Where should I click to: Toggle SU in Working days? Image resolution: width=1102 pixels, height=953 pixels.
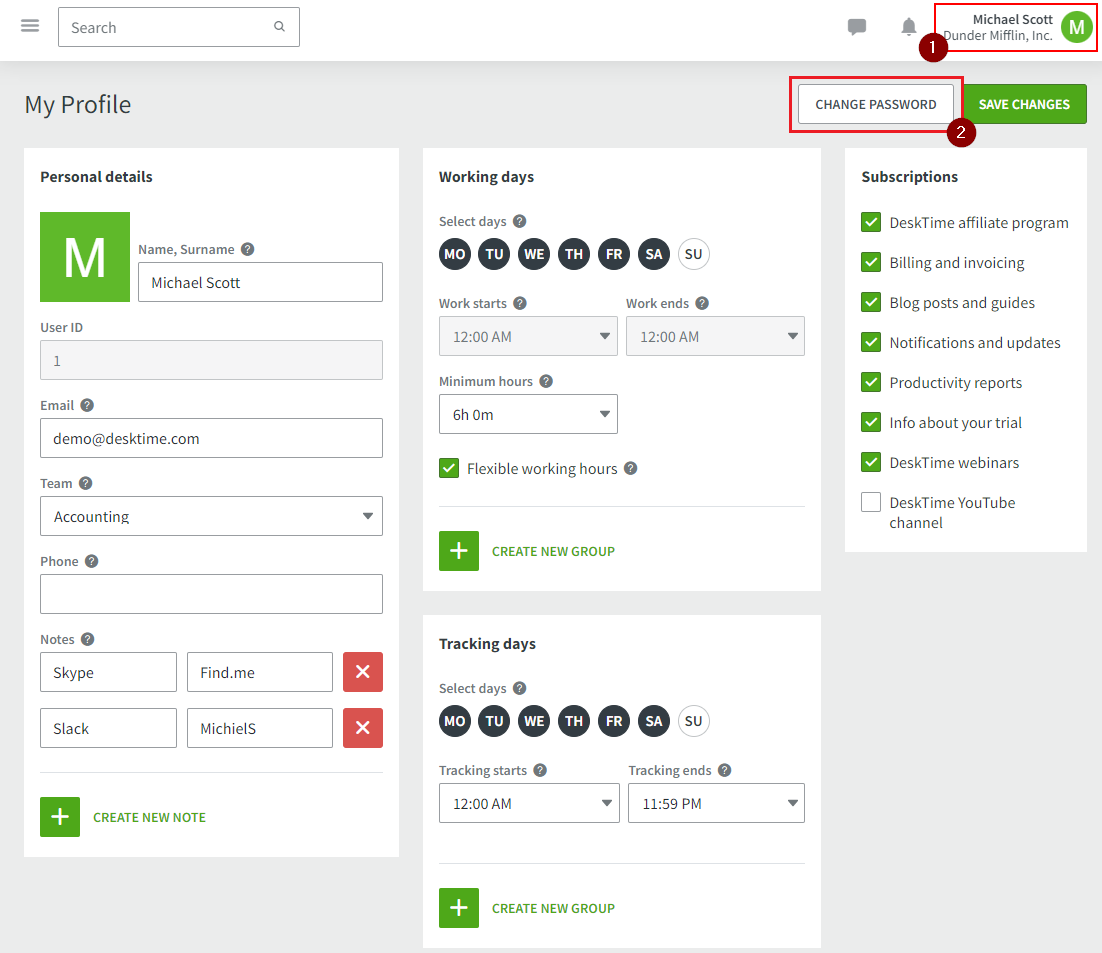tap(694, 254)
